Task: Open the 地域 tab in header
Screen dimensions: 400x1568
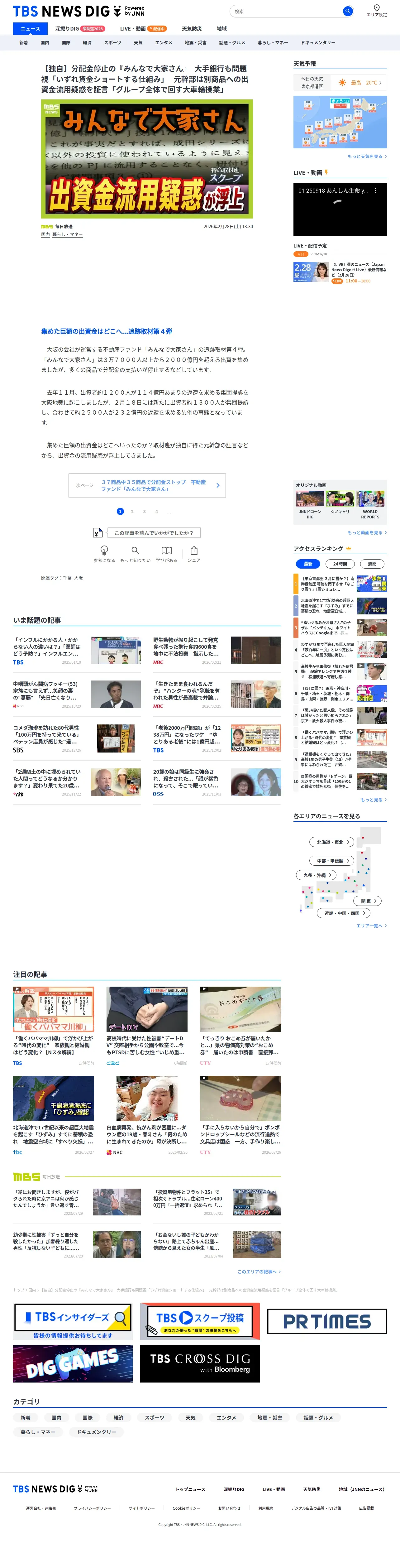Action: coord(222,29)
